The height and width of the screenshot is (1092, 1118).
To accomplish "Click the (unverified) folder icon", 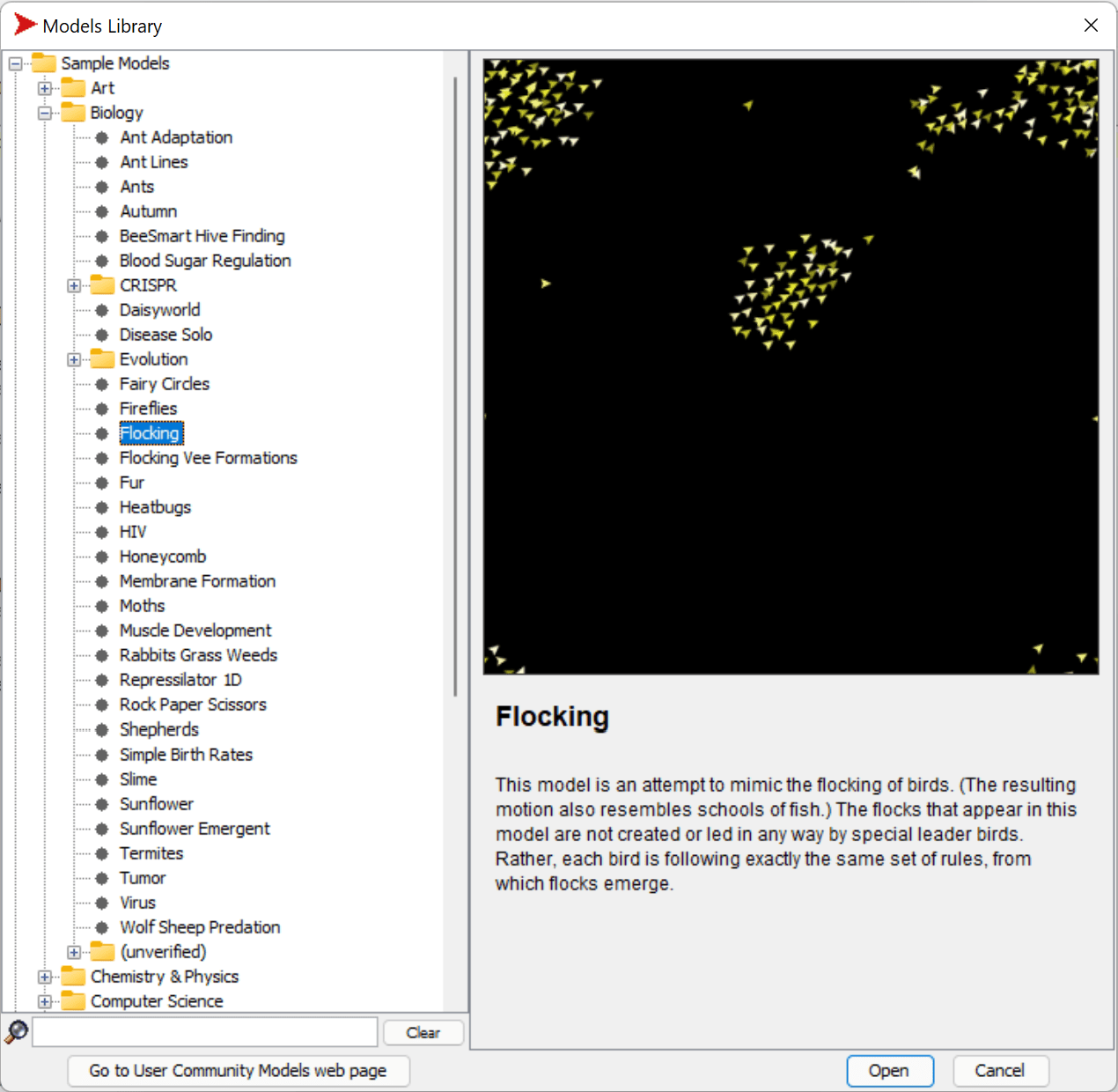I will click(x=101, y=951).
